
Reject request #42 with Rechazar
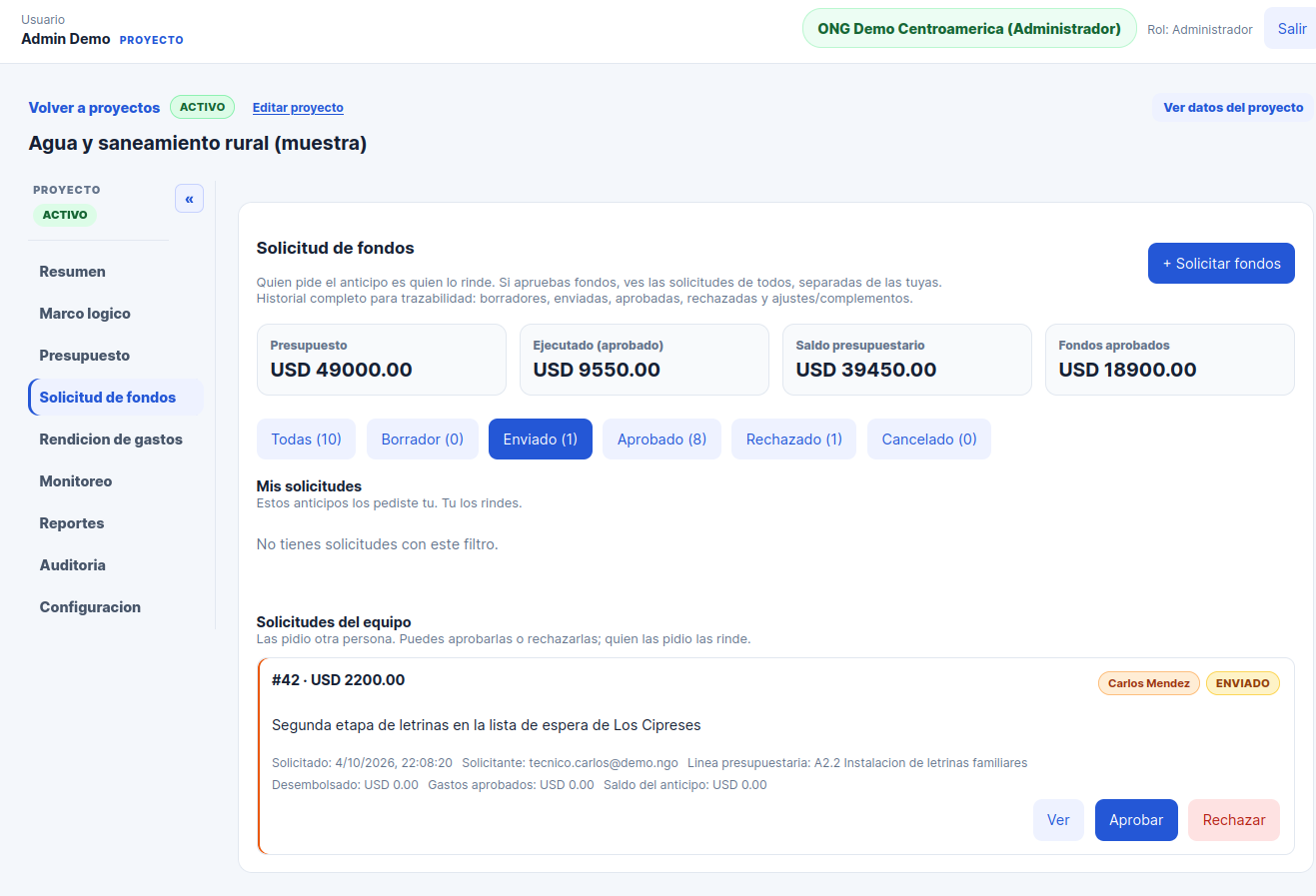tap(1234, 820)
